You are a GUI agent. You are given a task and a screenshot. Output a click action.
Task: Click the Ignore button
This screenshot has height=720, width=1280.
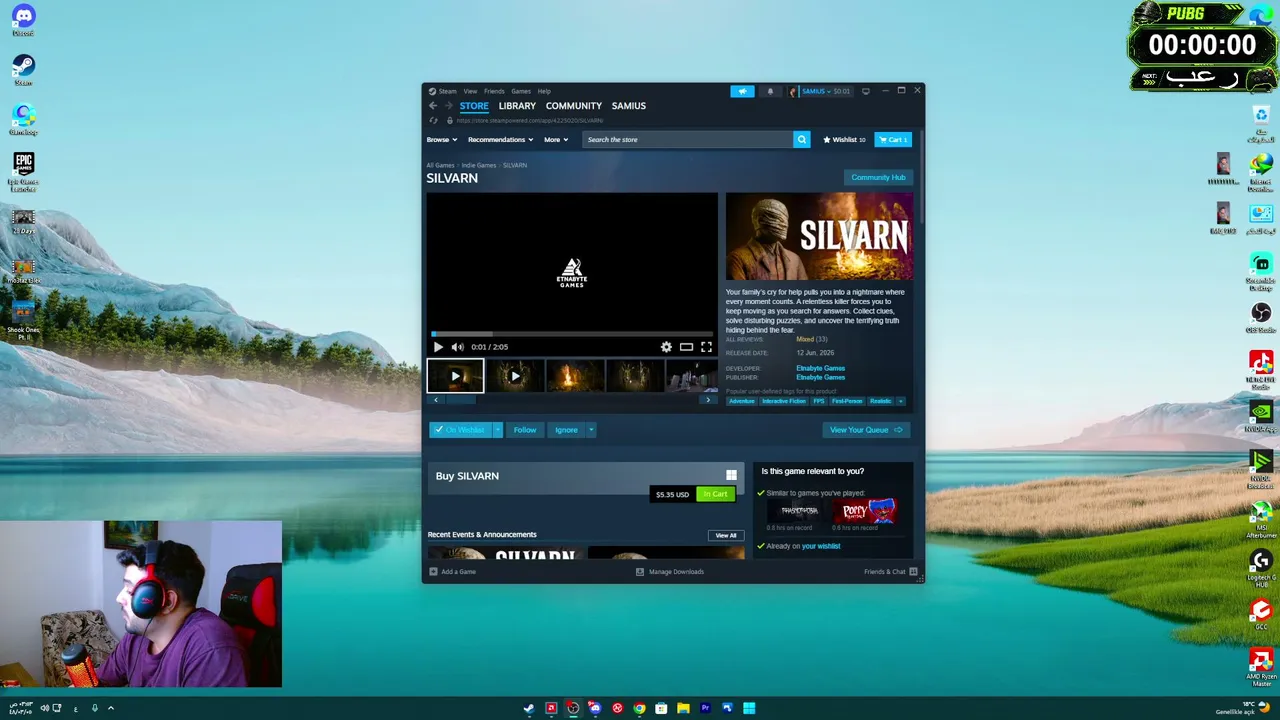click(566, 430)
